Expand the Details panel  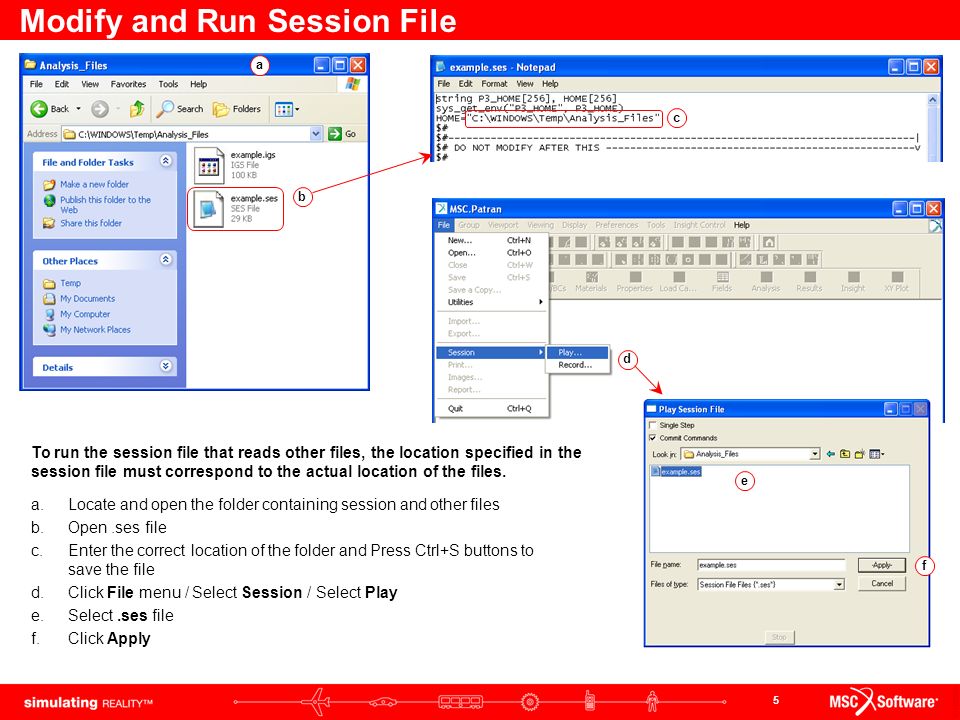(x=165, y=366)
